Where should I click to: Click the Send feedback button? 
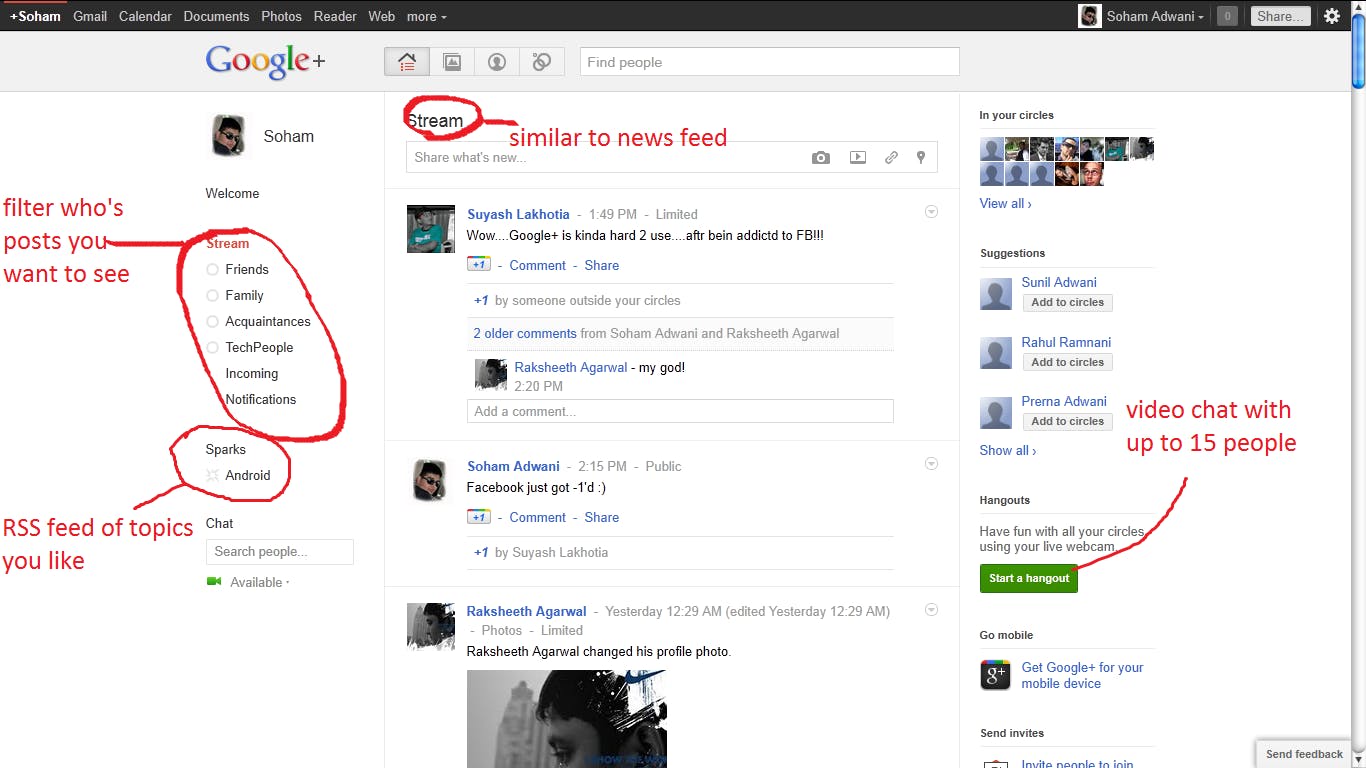pos(1304,754)
